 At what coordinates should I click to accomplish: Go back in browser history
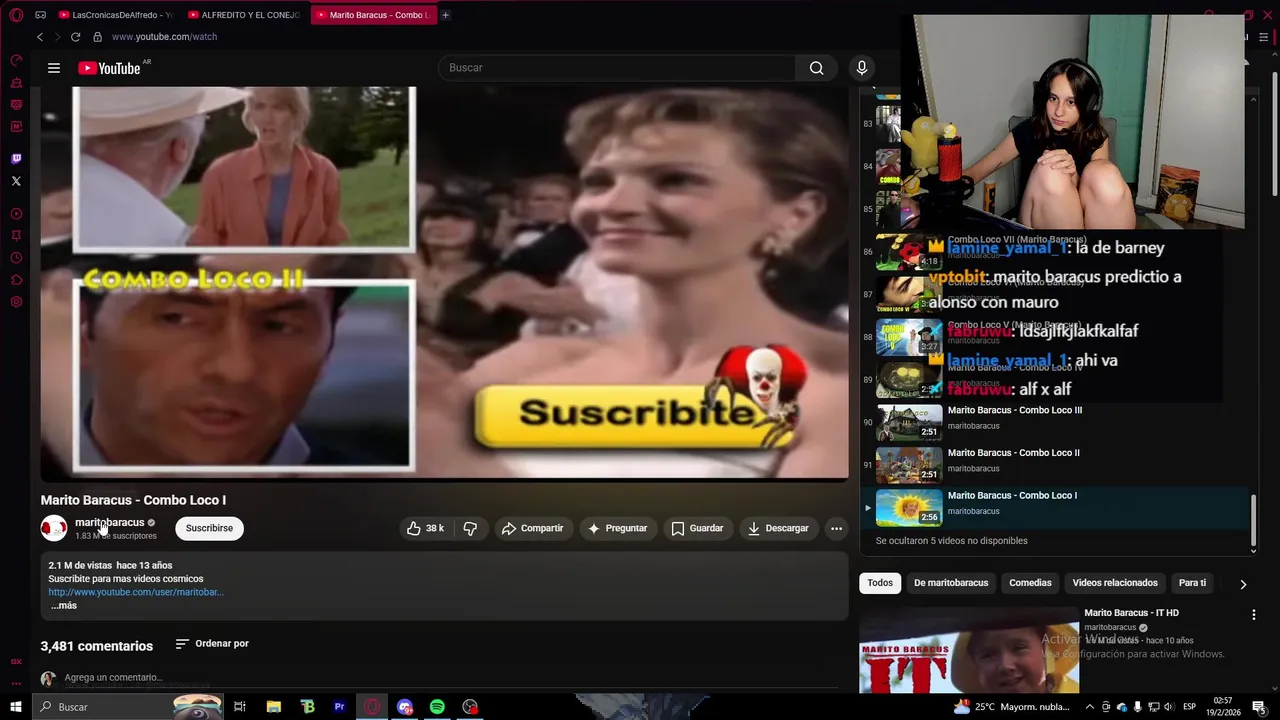[40, 37]
